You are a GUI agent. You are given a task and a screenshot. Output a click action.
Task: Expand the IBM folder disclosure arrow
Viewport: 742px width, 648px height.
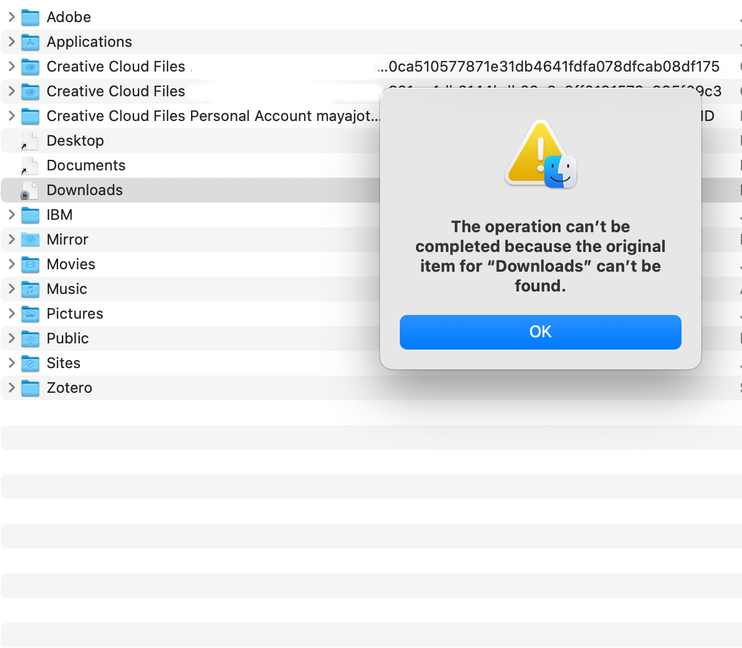tap(11, 215)
